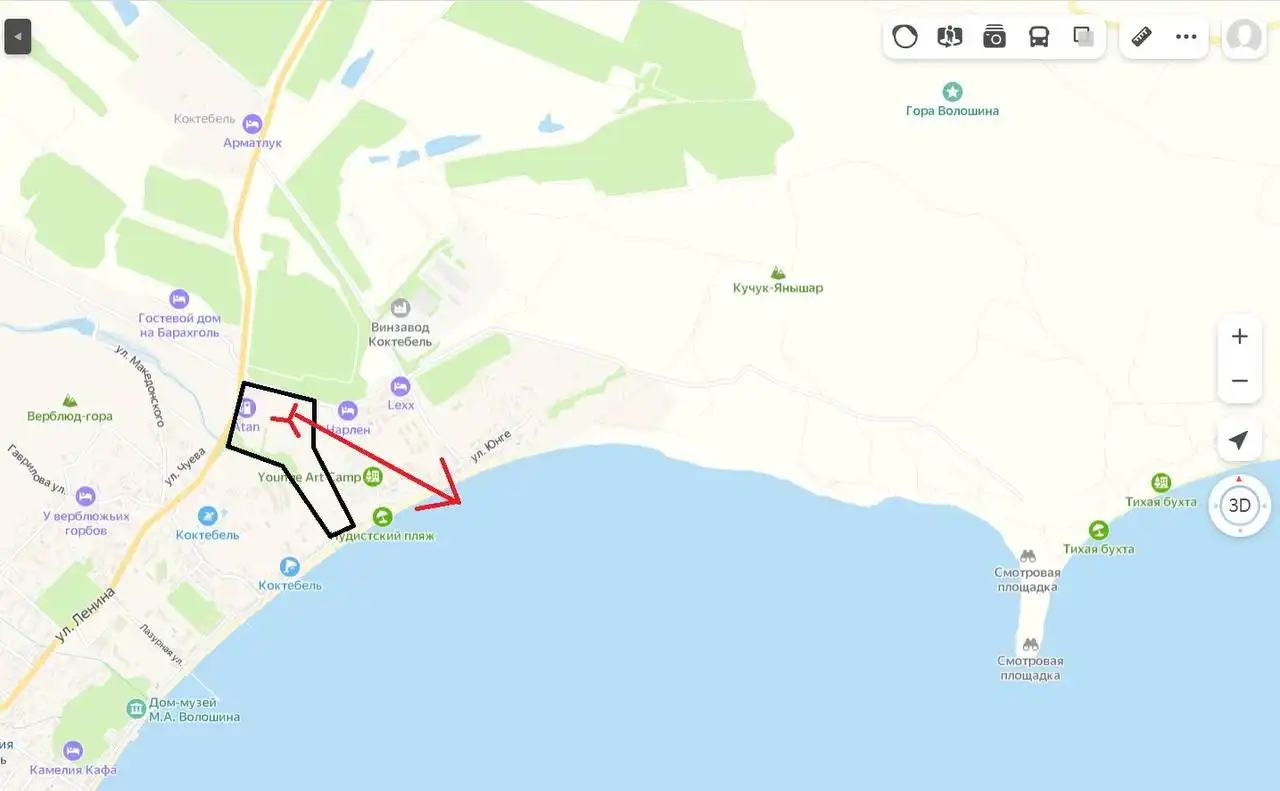Screen dimensions: 1280x791
Task: Zoom in with the plus button
Action: tap(1240, 336)
